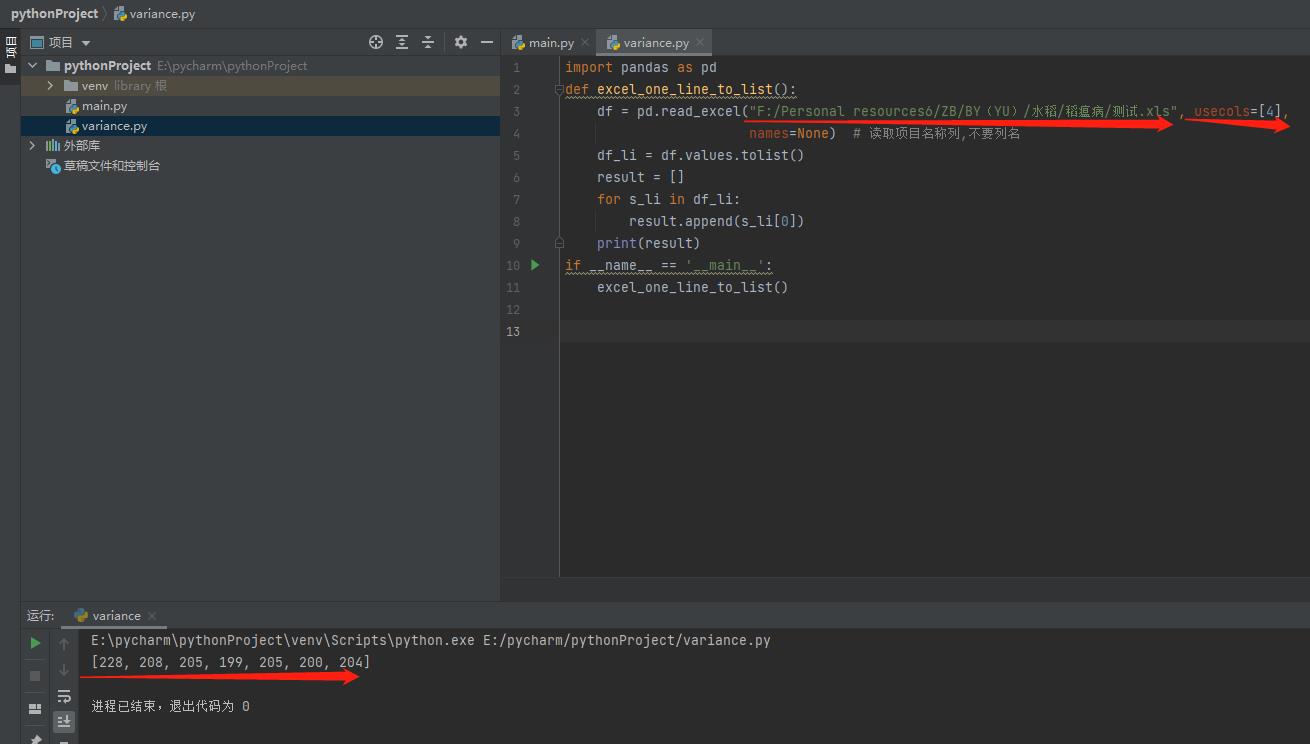Locate current file with the crosshair icon
1310x744 pixels.
(x=376, y=42)
